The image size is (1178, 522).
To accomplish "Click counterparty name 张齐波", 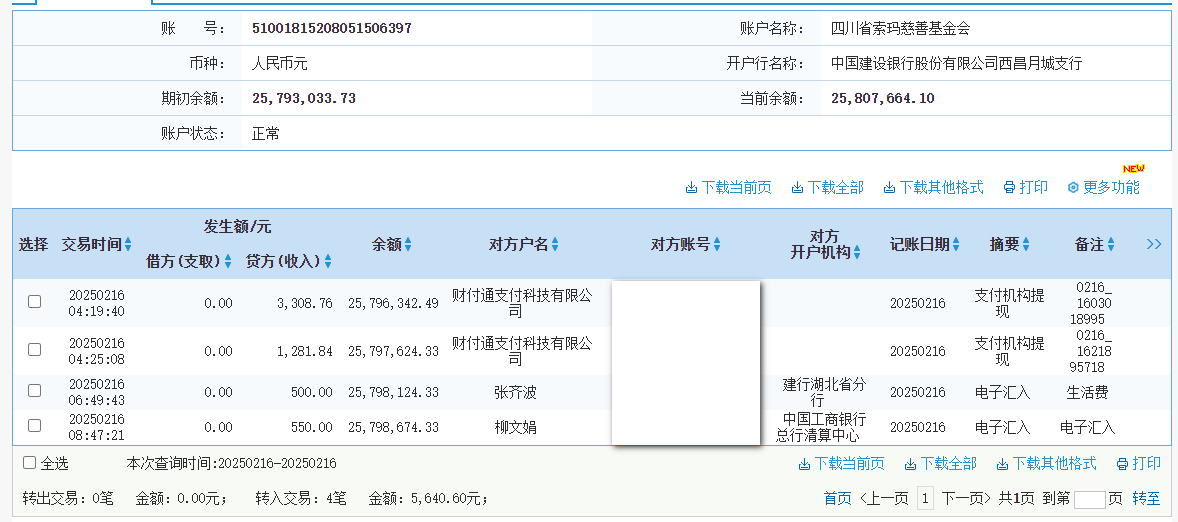I will point(515,392).
